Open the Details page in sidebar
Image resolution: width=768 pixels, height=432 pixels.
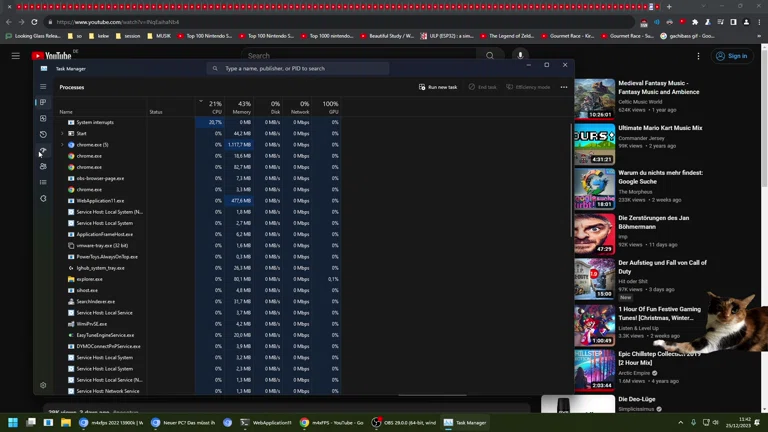coord(43,182)
